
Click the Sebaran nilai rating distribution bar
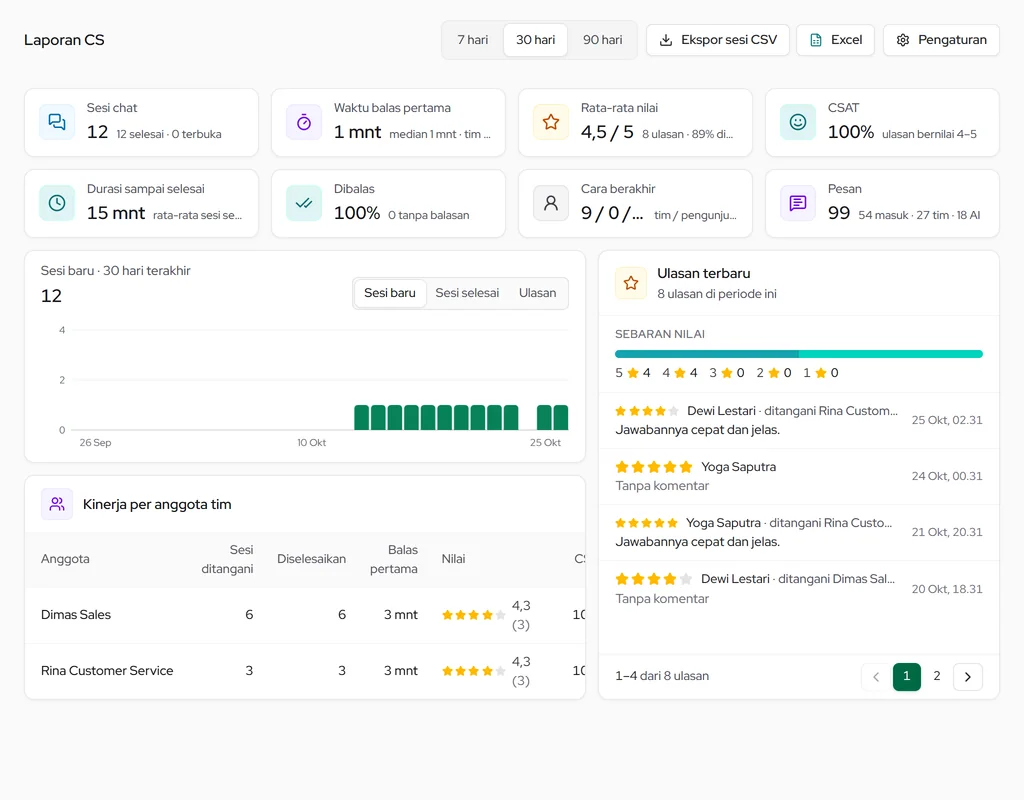[799, 354]
